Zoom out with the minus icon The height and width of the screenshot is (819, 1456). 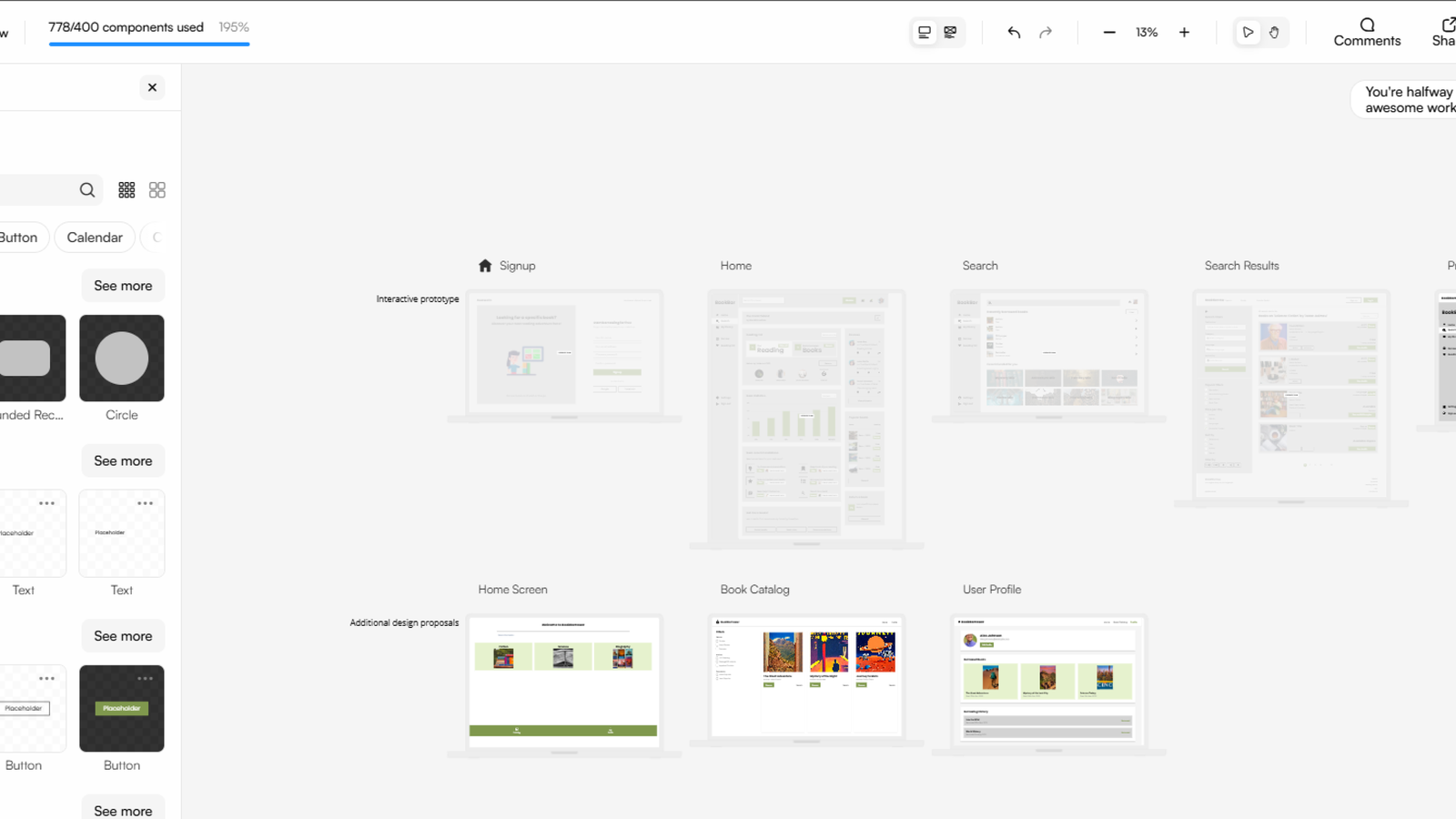[1109, 32]
